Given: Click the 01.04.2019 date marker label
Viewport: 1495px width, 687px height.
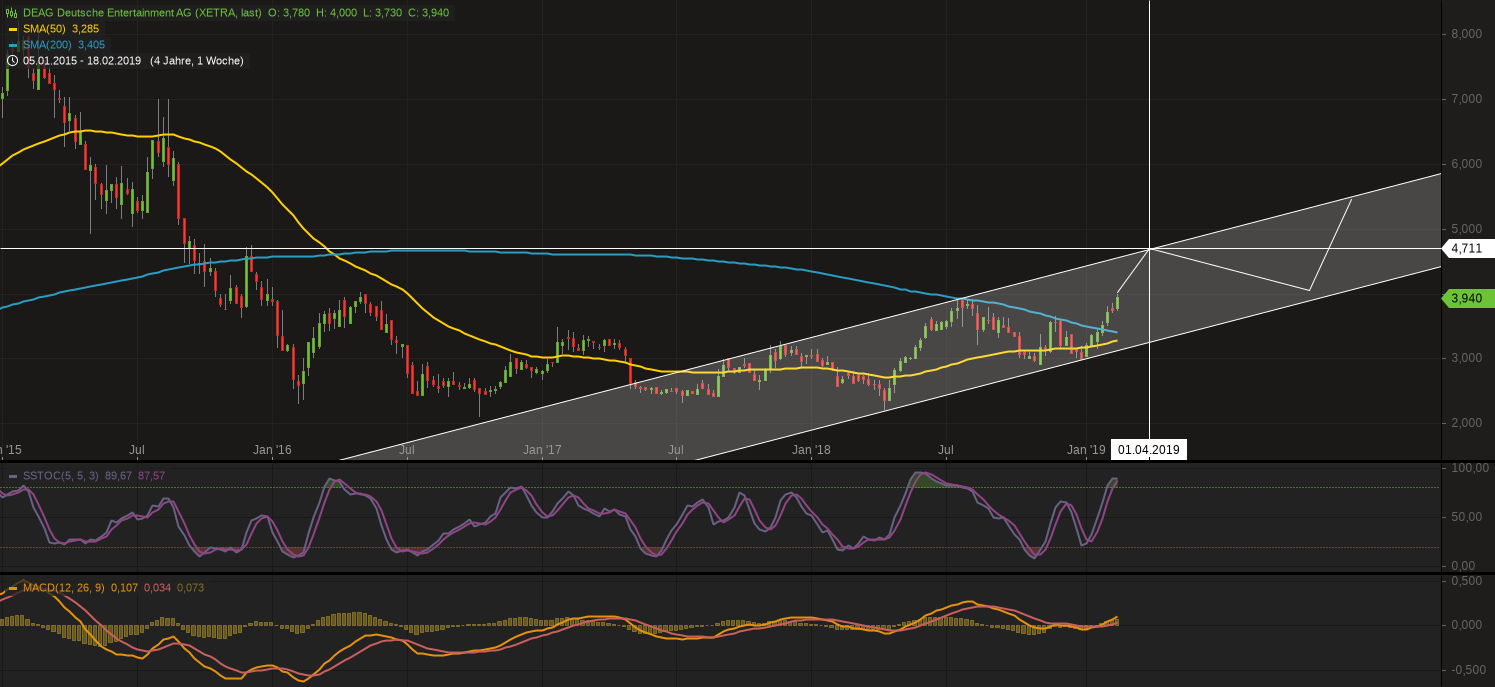Looking at the screenshot, I should click(1149, 450).
